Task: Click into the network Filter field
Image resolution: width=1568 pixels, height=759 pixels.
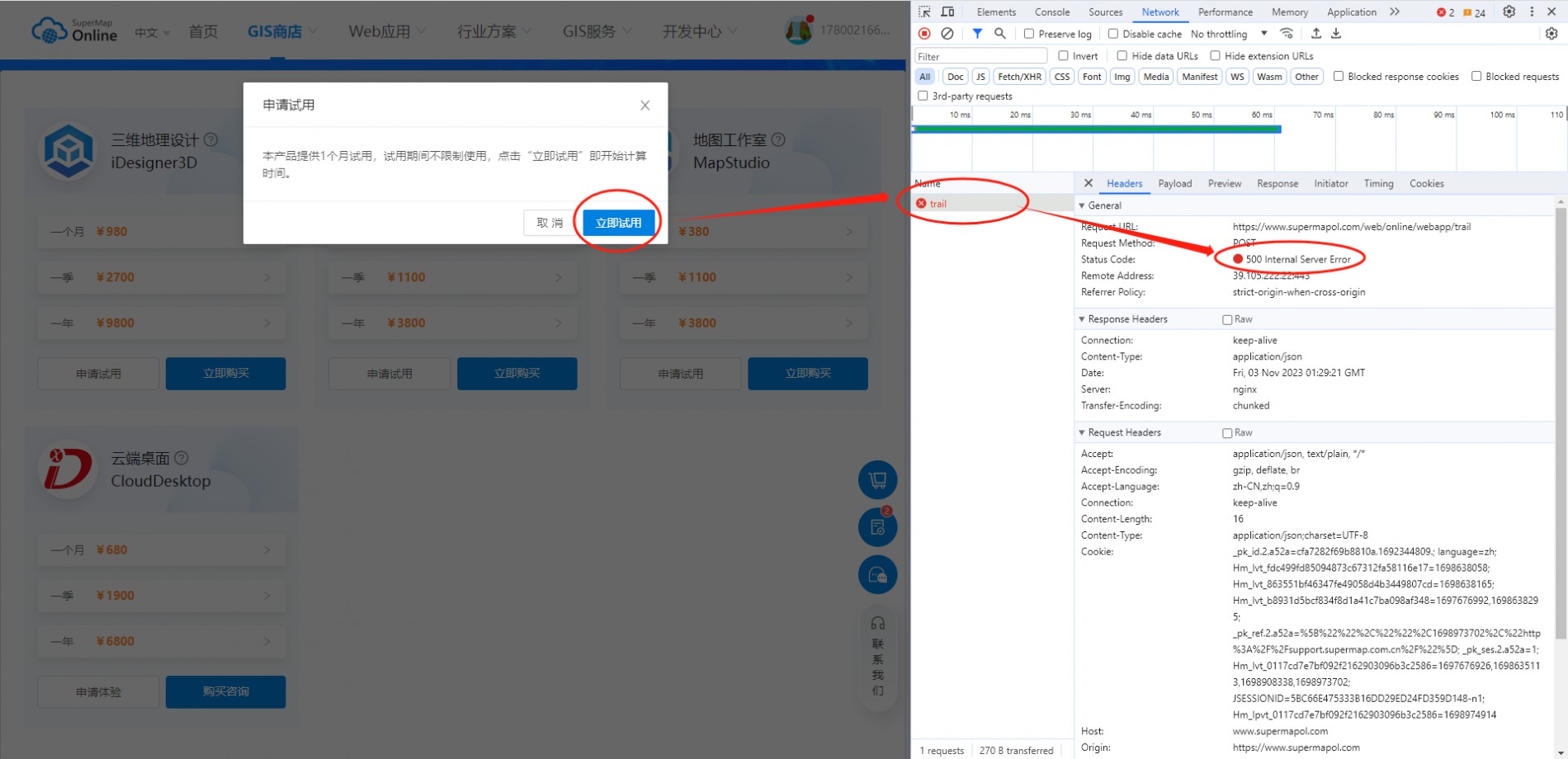Action: point(980,56)
